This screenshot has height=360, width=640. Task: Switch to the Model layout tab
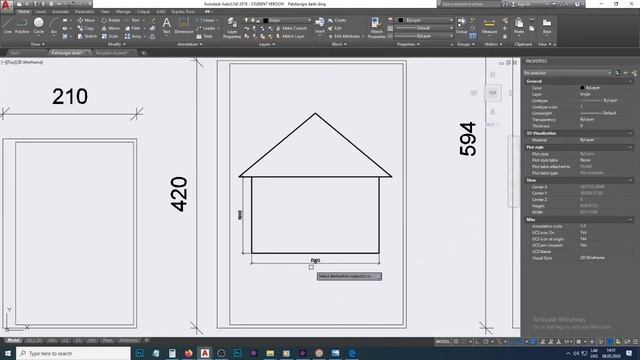(x=13, y=340)
